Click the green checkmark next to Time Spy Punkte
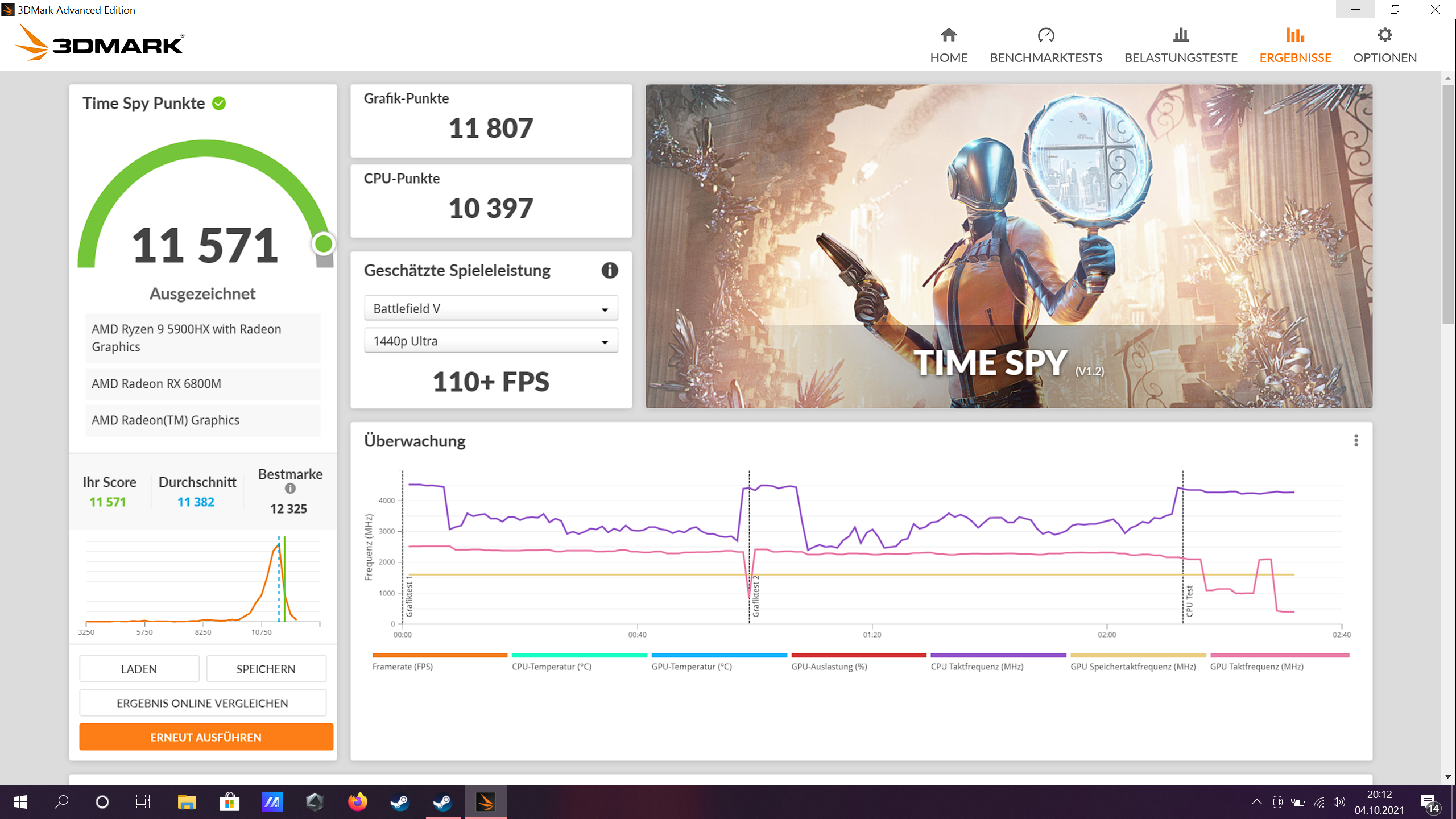 219,103
